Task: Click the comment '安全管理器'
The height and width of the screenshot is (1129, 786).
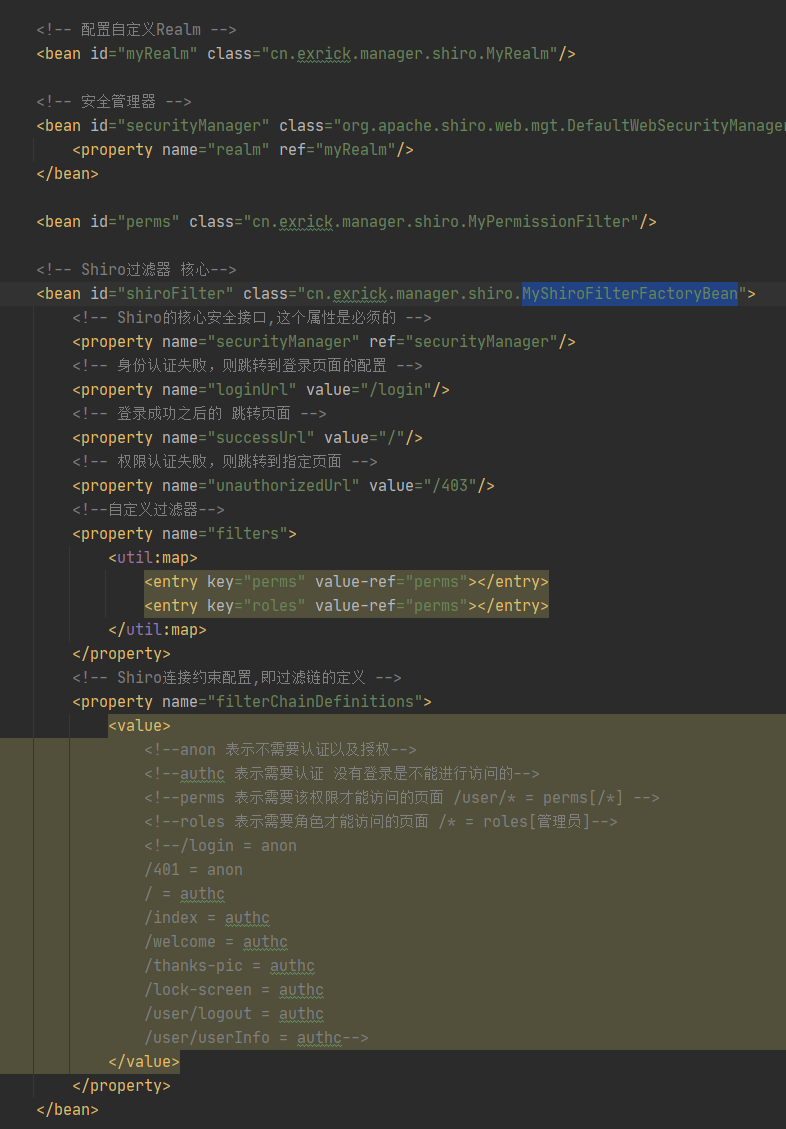Action: [114, 102]
